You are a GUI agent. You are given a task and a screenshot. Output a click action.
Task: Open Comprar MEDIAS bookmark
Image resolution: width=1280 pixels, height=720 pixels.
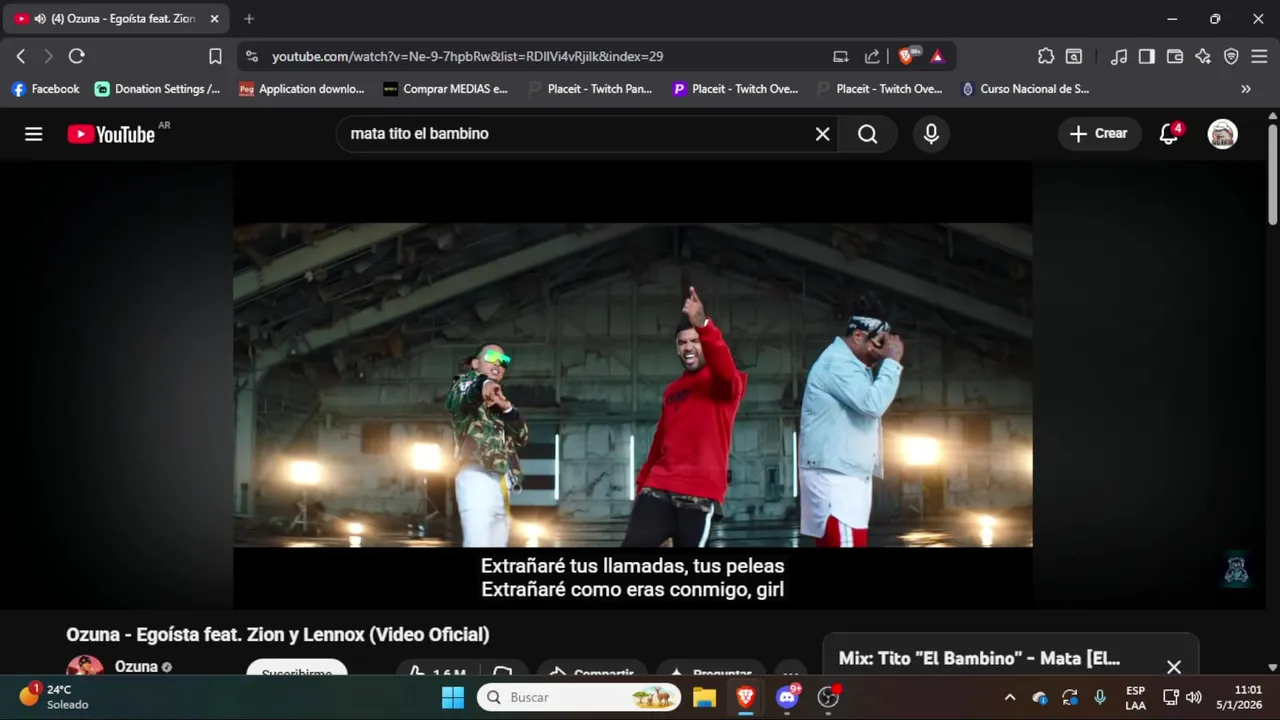[446, 89]
